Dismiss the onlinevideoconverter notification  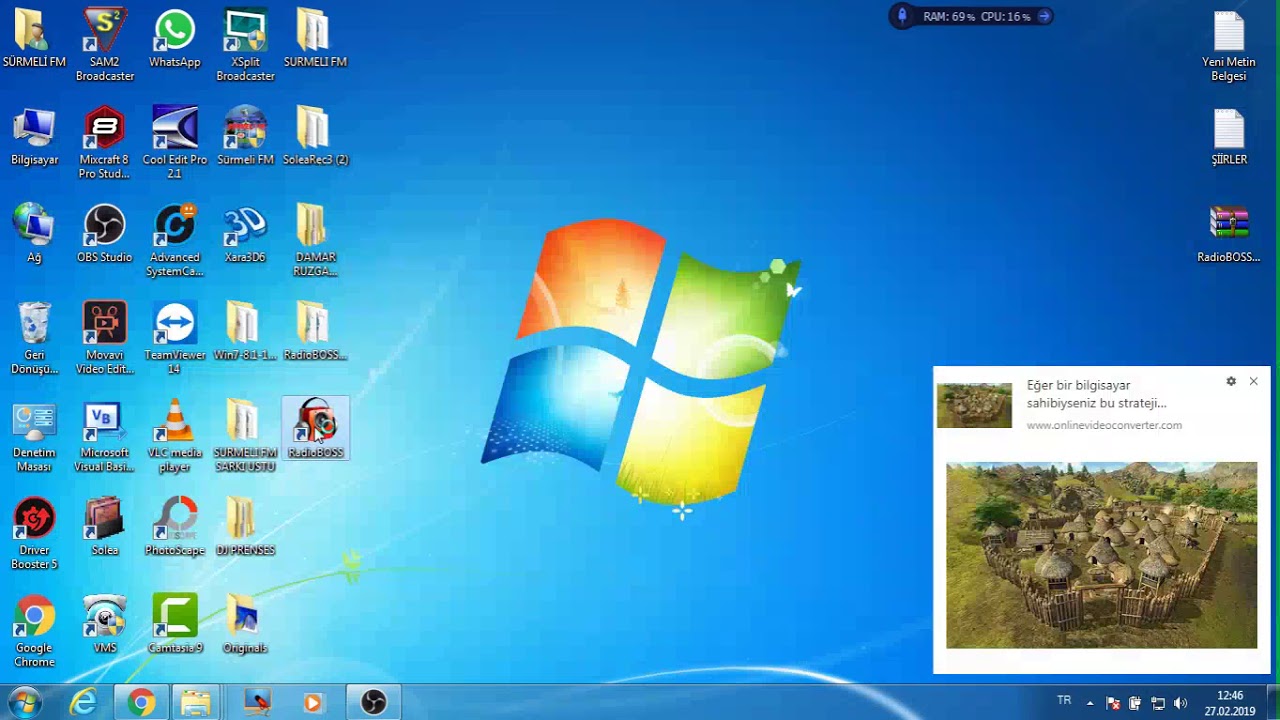[1253, 381]
